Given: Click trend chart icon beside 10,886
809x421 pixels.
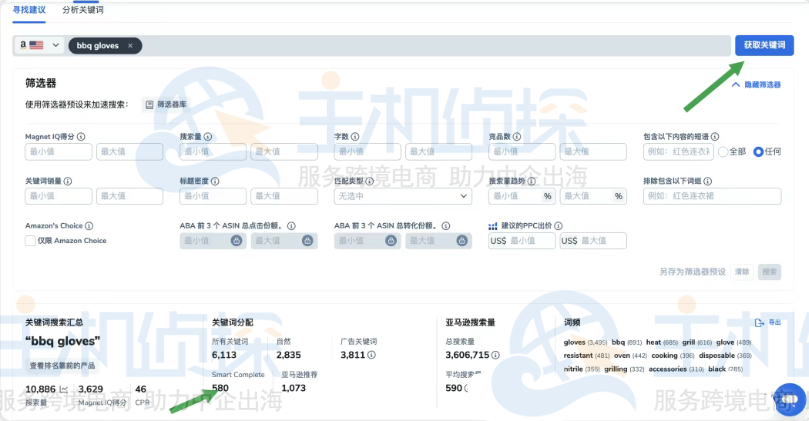Looking at the screenshot, I should [63, 389].
